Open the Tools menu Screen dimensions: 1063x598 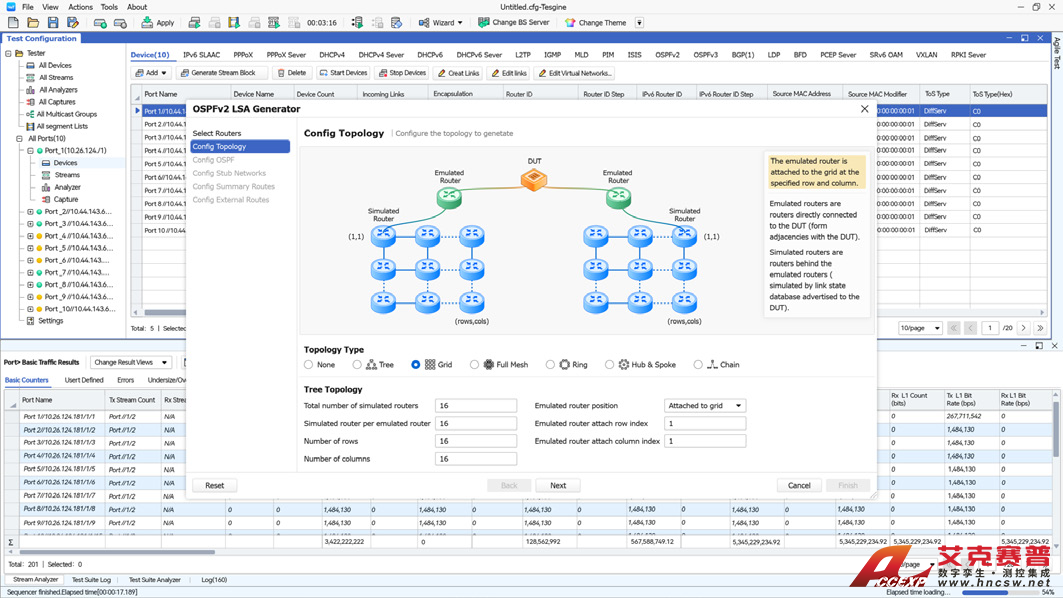[x=109, y=7]
